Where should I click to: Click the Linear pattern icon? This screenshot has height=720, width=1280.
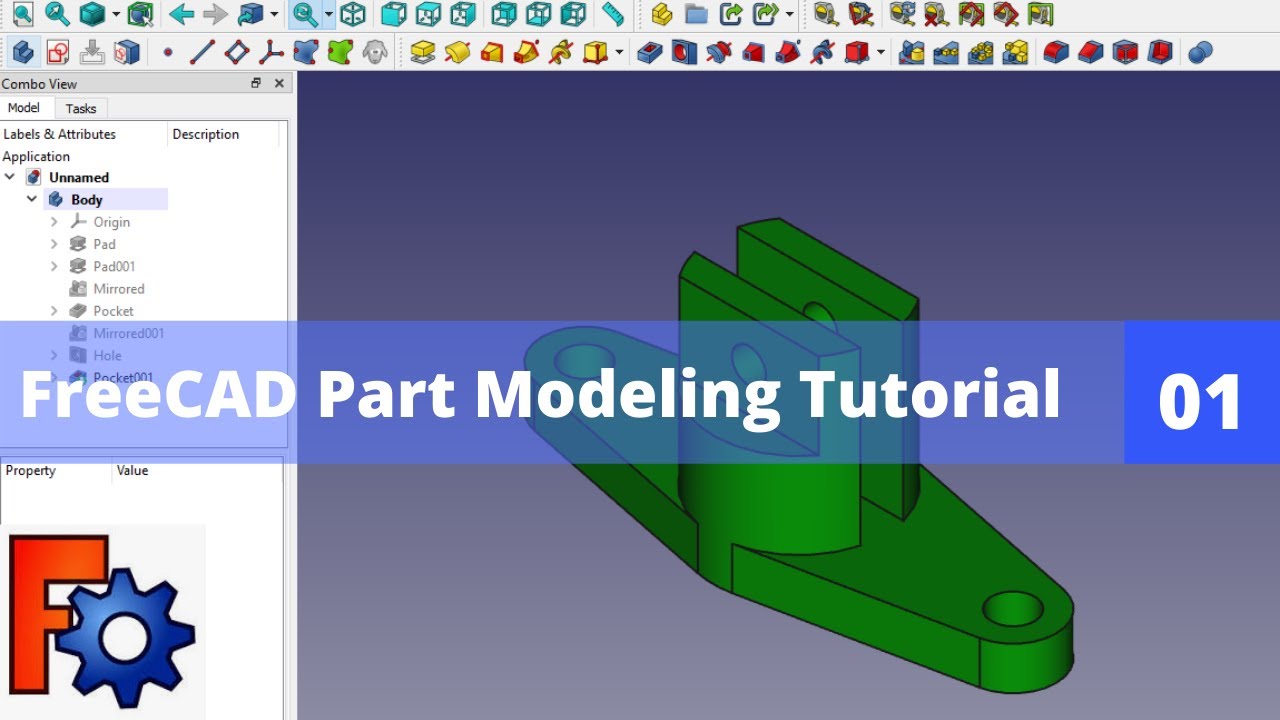coord(946,51)
